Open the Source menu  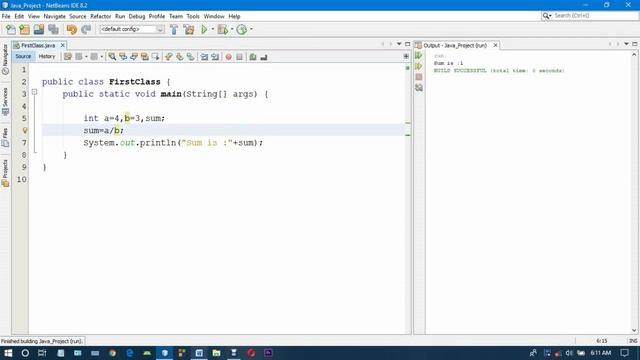pos(78,16)
